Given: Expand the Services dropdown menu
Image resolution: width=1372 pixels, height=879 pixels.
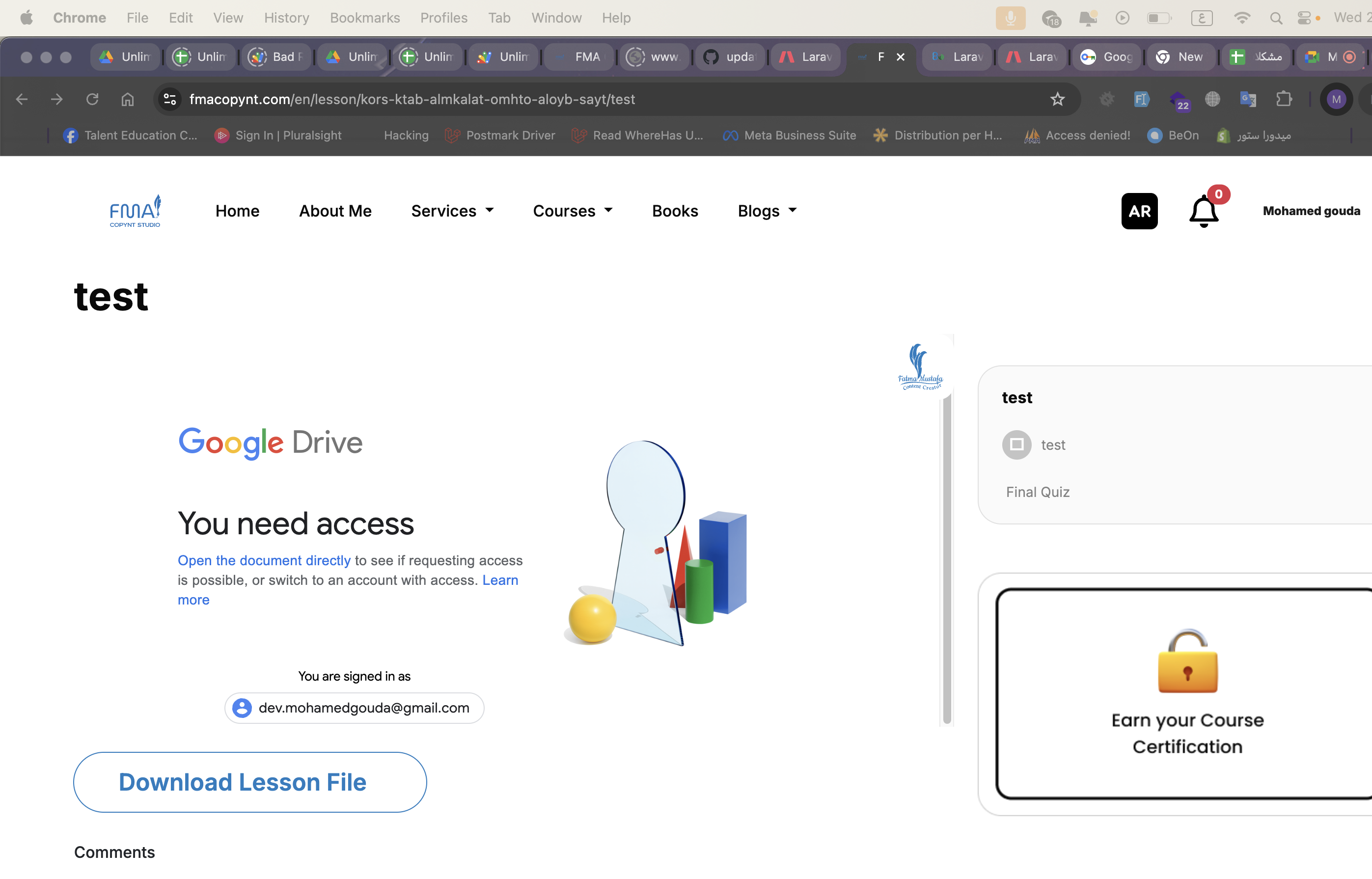Looking at the screenshot, I should (452, 211).
